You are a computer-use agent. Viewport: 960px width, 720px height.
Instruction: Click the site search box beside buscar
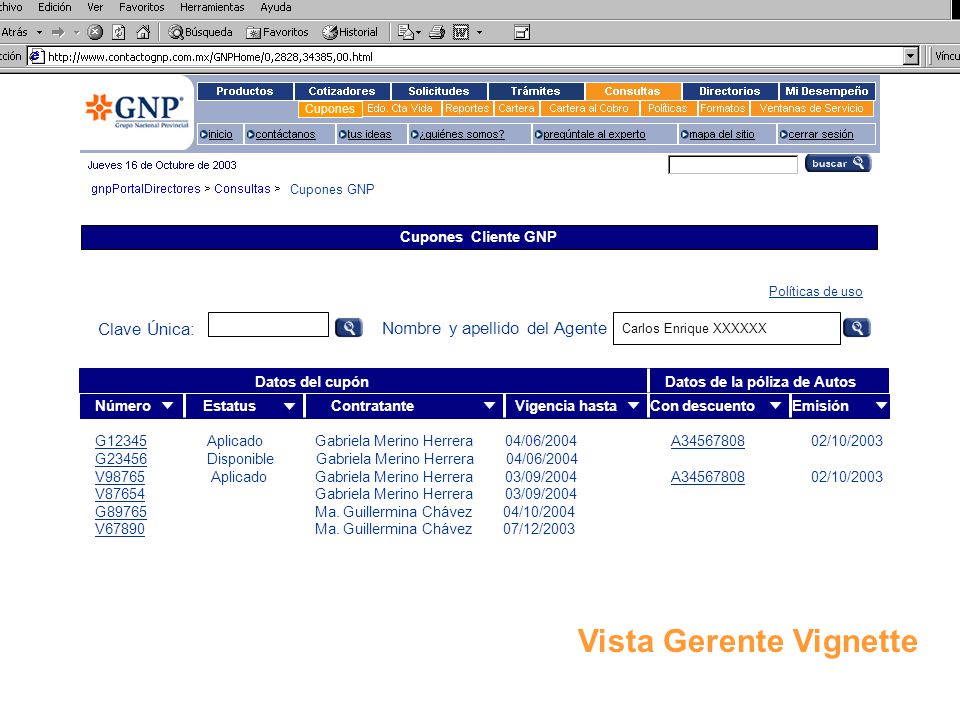733,165
